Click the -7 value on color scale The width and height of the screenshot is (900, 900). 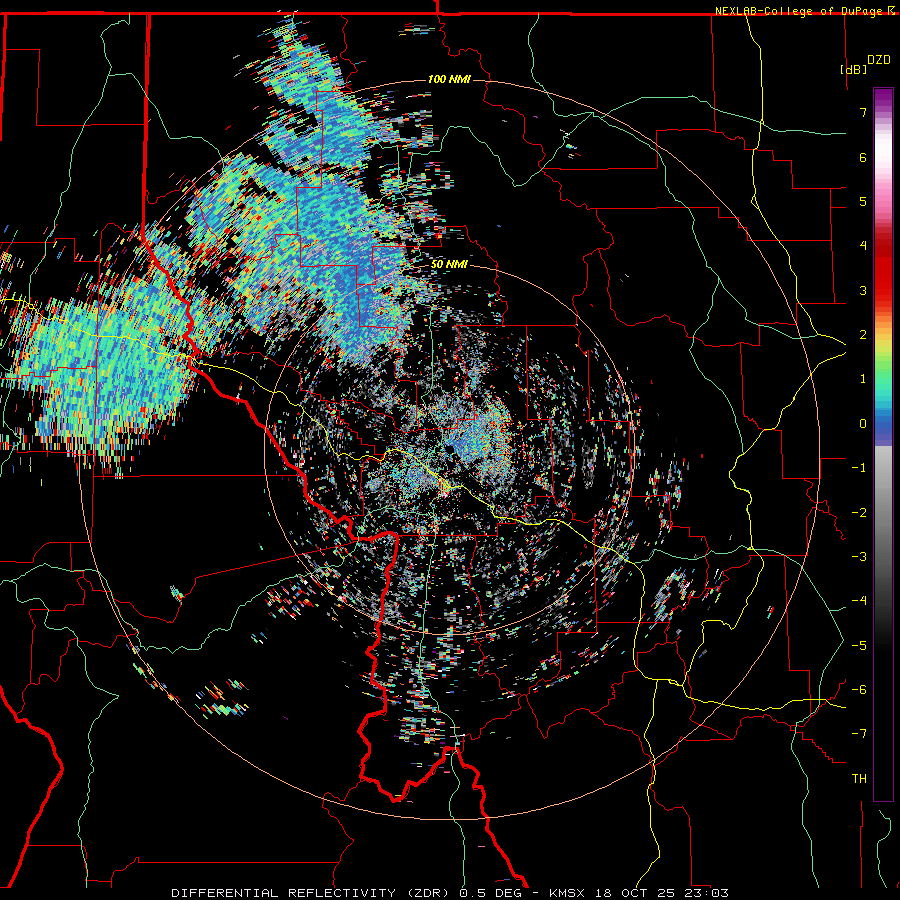coord(859,734)
